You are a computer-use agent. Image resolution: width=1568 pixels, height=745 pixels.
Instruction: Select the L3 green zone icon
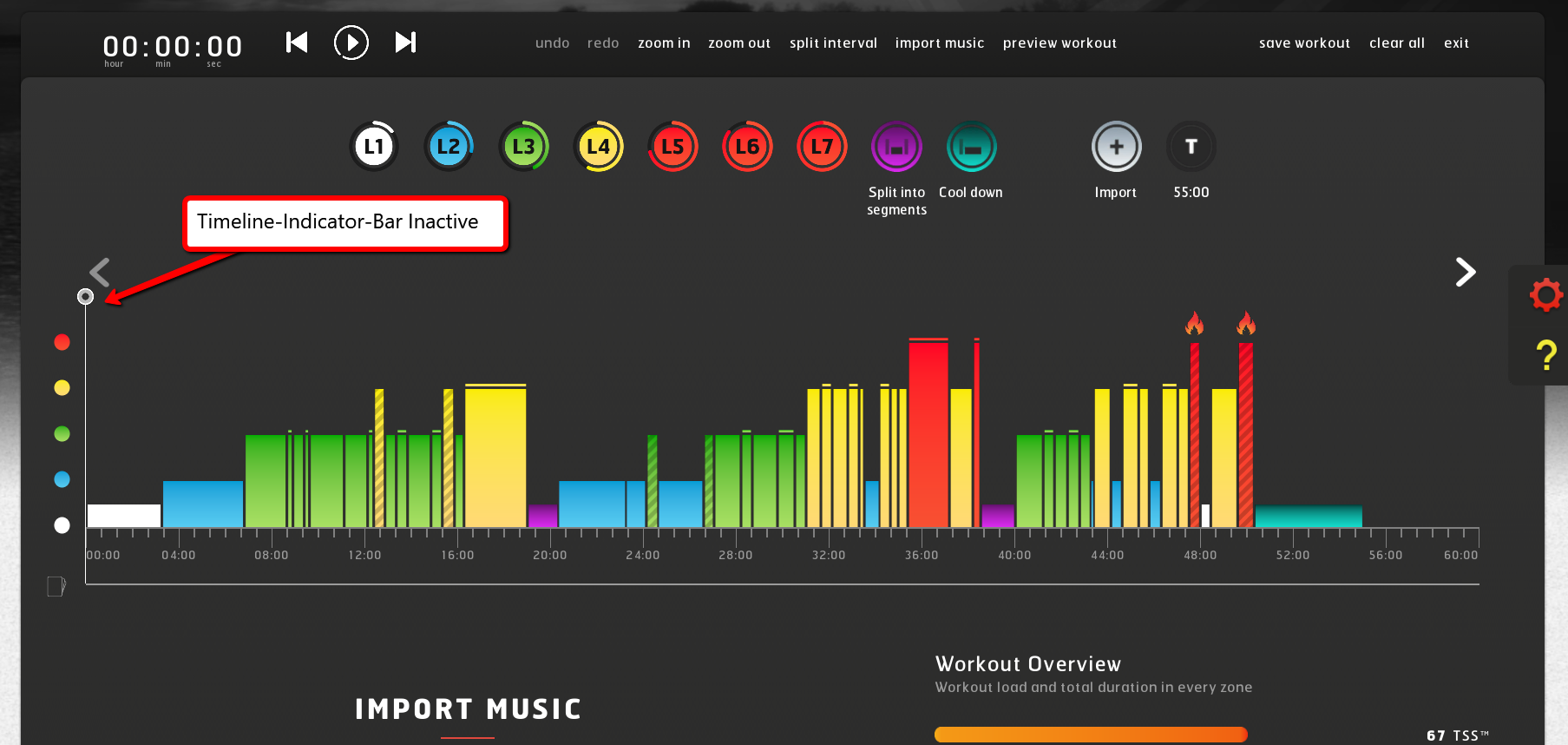tap(523, 147)
